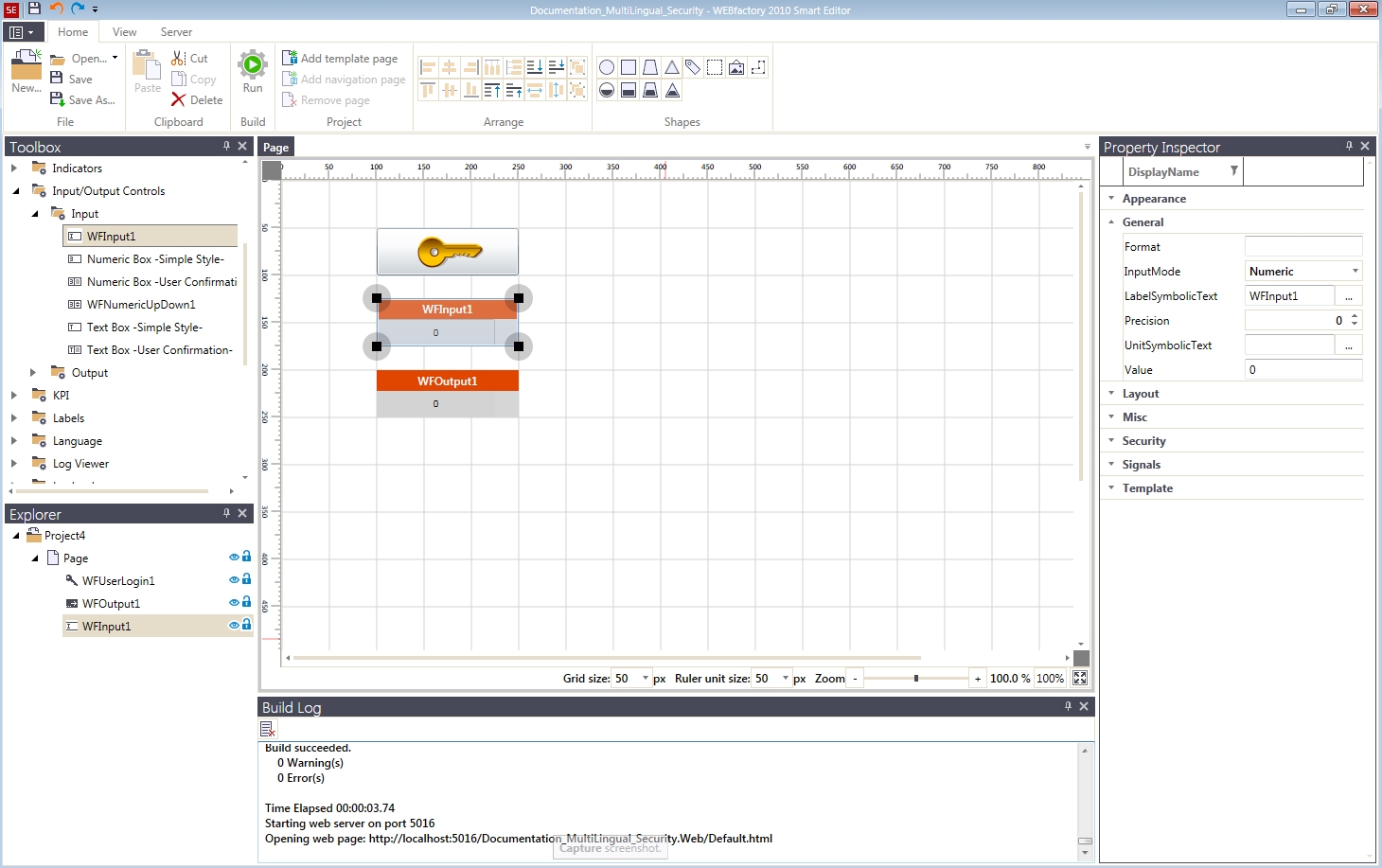Click the zoom slider handle
1382x868 pixels.
point(916,679)
